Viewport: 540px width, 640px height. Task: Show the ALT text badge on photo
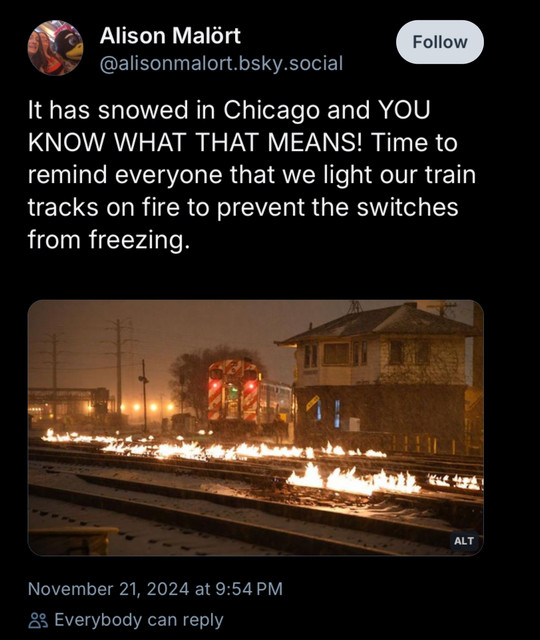coord(464,541)
